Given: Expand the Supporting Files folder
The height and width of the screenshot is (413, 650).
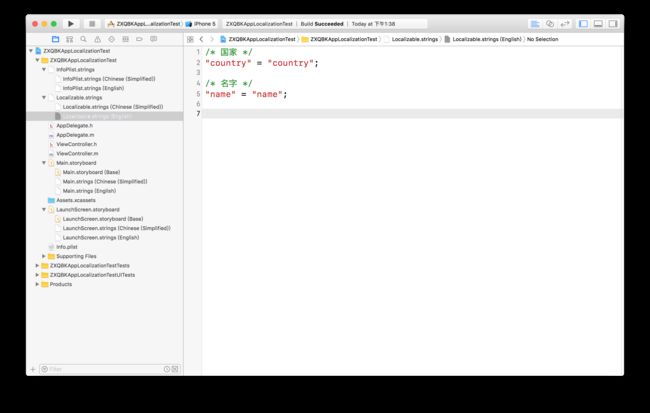Looking at the screenshot, I should 44,256.
